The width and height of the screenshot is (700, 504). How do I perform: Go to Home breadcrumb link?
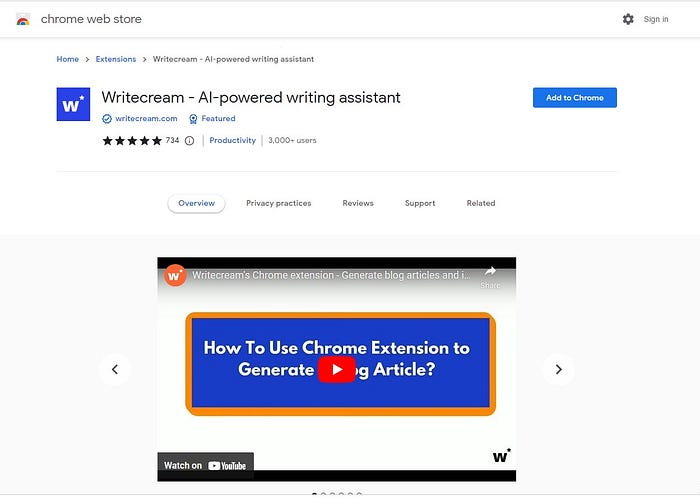click(67, 59)
